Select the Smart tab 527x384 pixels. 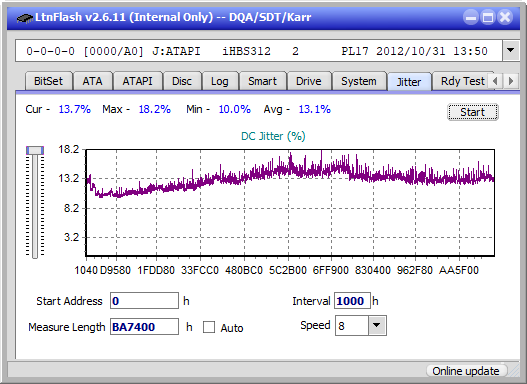tap(262, 81)
